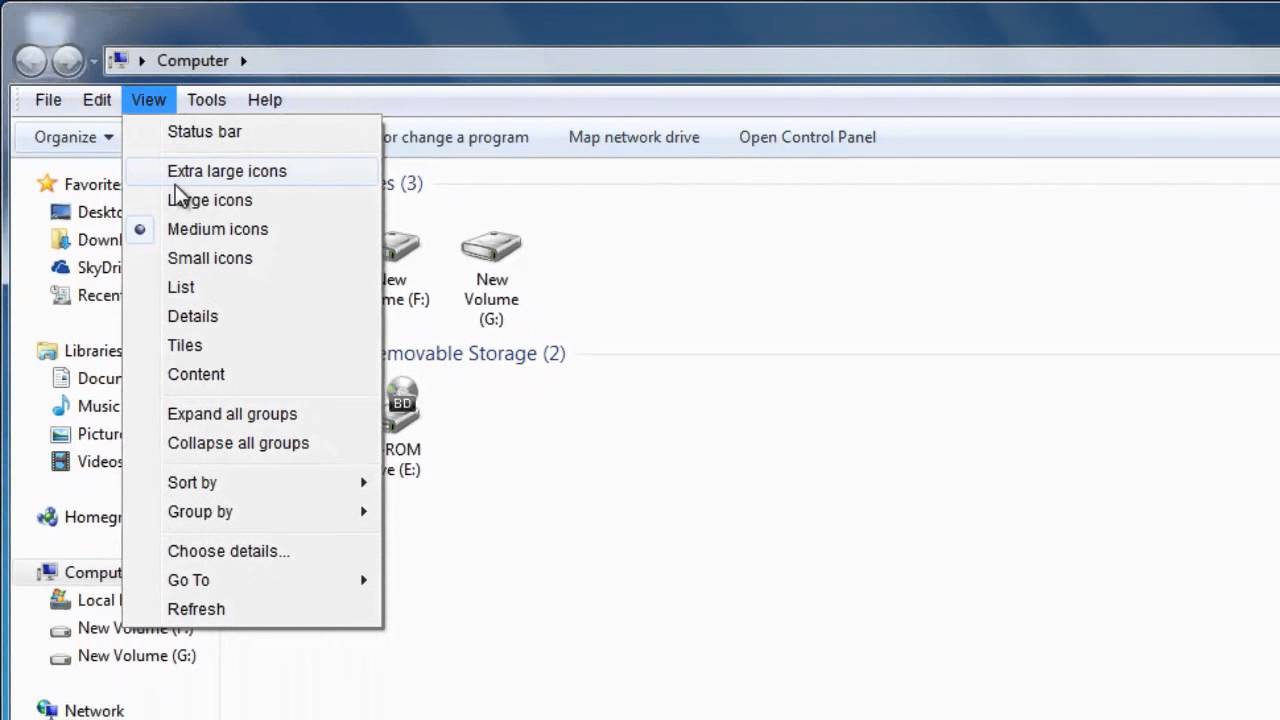
Task: Open the Help menu
Action: [x=265, y=100]
